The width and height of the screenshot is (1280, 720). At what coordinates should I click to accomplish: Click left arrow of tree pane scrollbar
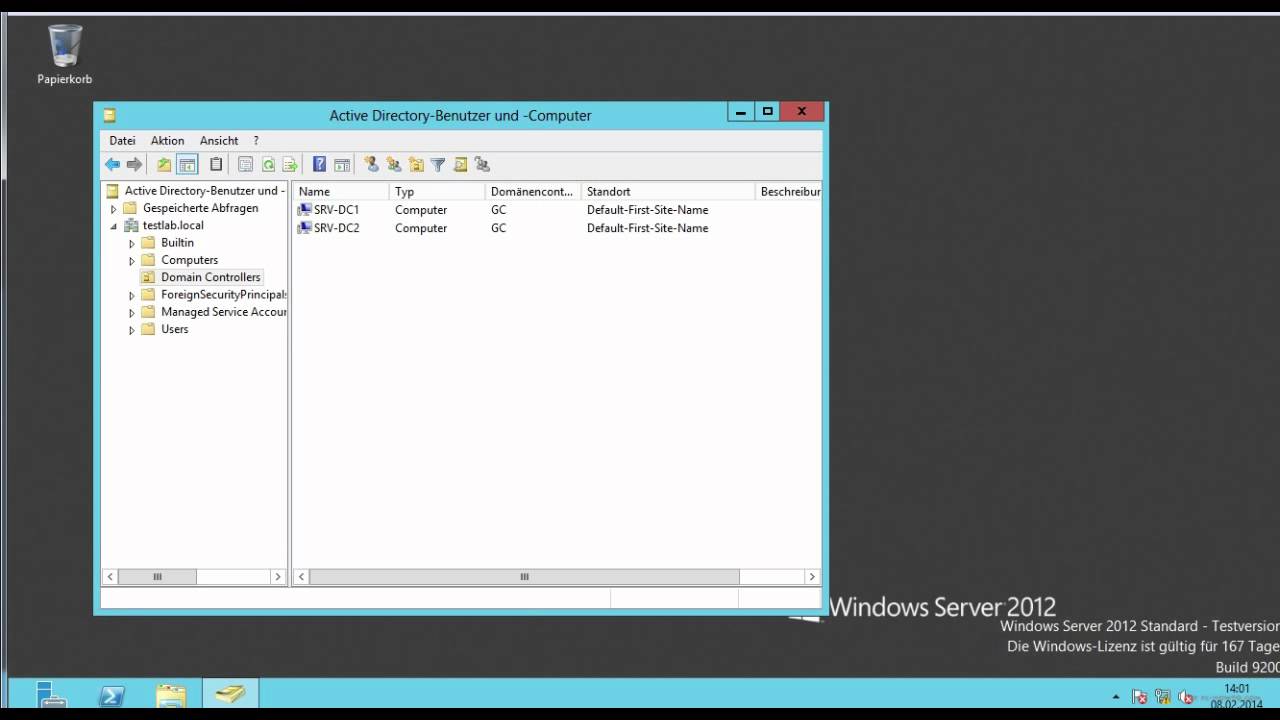111,577
